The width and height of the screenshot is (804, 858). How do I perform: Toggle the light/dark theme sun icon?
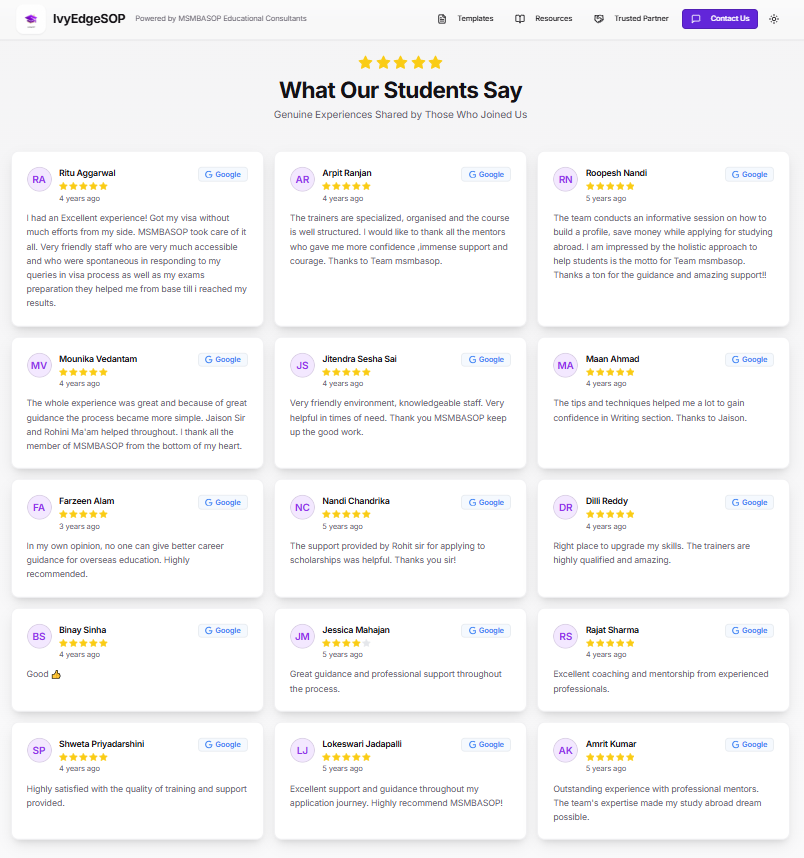774,19
